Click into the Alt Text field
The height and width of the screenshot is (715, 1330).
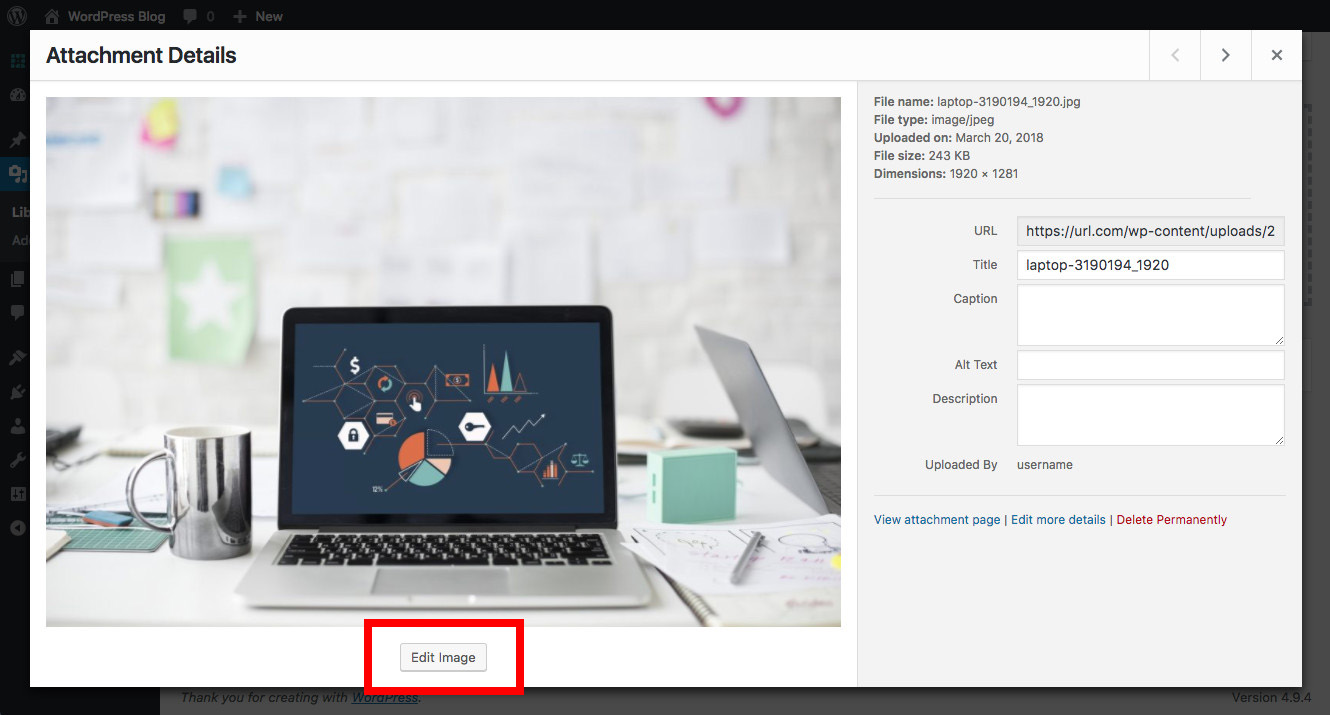tap(1150, 365)
